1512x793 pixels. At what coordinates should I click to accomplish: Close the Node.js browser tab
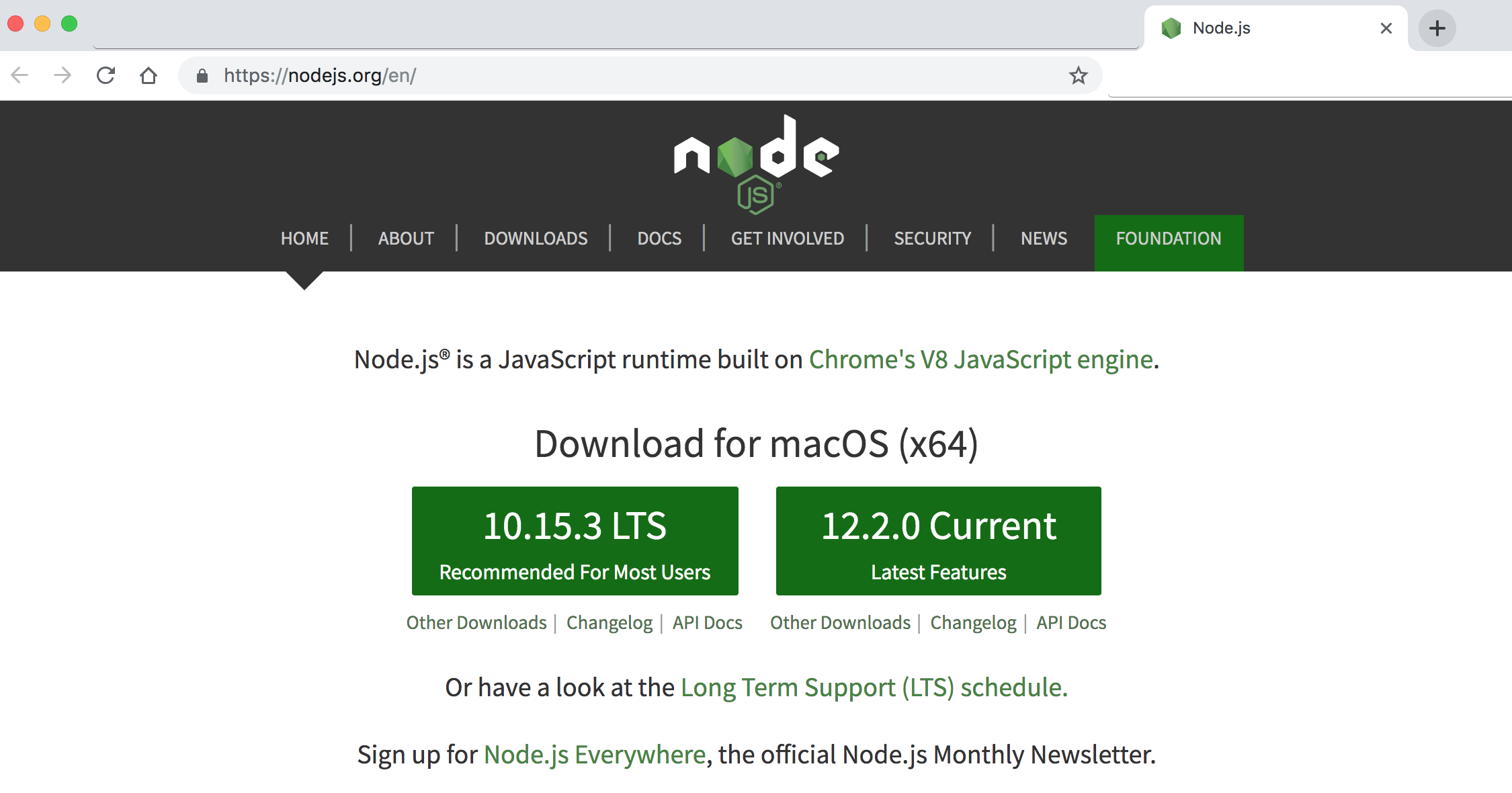[x=1386, y=28]
